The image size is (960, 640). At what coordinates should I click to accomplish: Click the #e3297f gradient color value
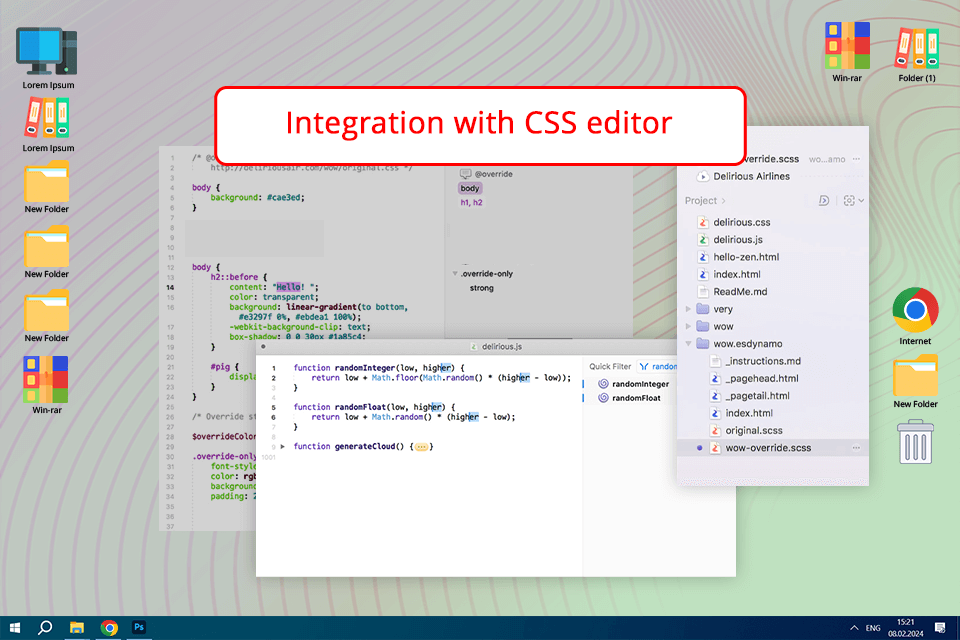[x=257, y=317]
